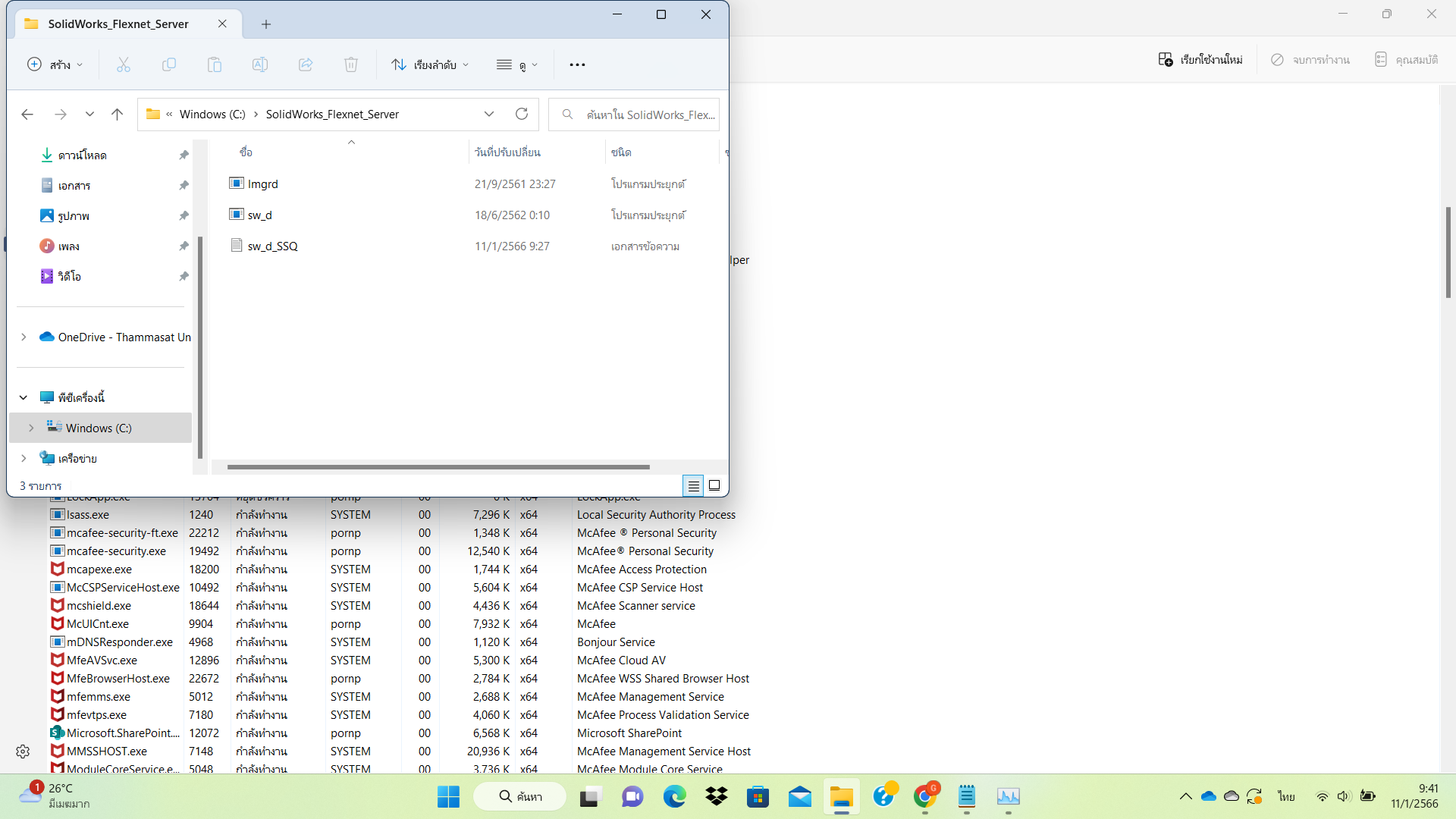1456x819 pixels.
Task: Select MMSSHOST.exe process row
Action: click(x=402, y=752)
